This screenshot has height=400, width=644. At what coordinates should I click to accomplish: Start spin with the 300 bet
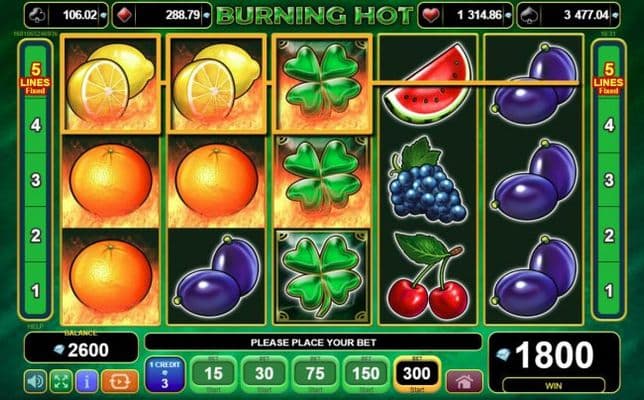[x=416, y=374]
